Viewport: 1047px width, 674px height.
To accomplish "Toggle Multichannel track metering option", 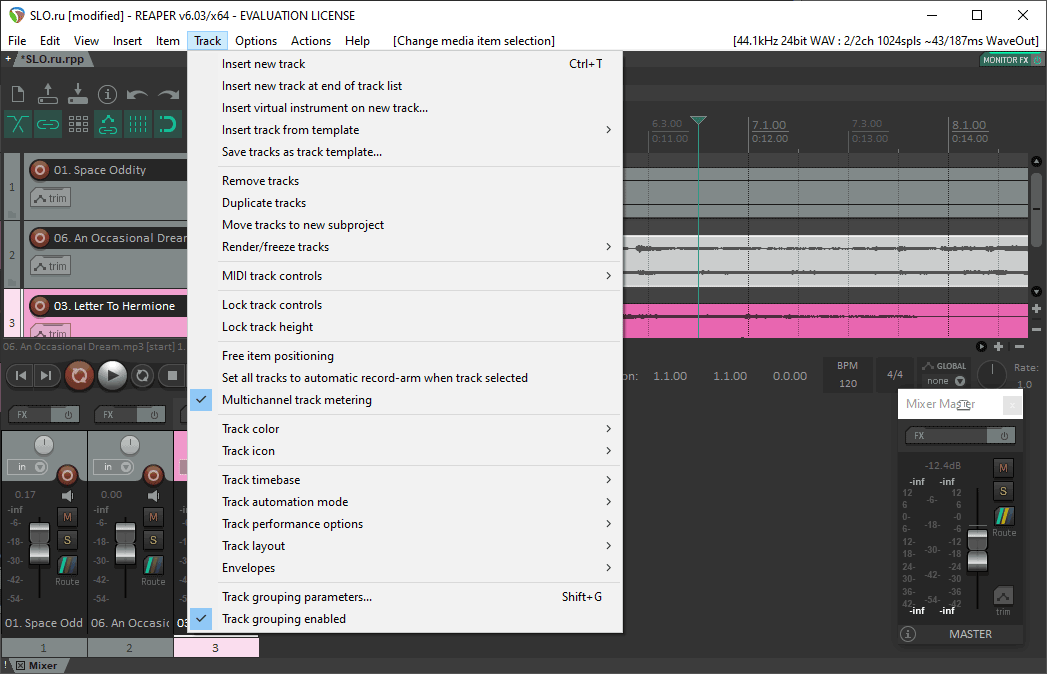I will [405, 400].
